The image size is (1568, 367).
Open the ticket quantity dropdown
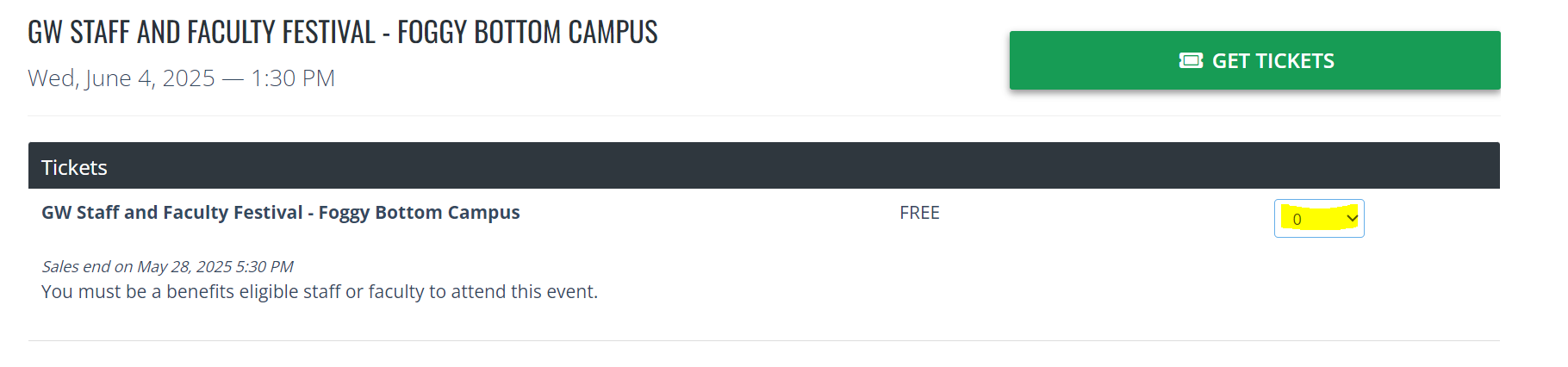click(x=1319, y=219)
